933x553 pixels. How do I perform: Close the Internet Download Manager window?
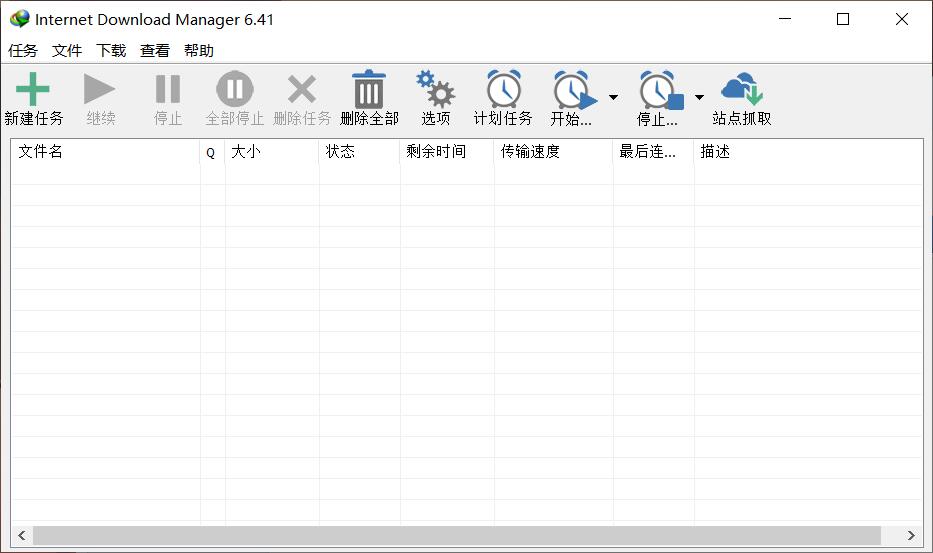click(901, 19)
